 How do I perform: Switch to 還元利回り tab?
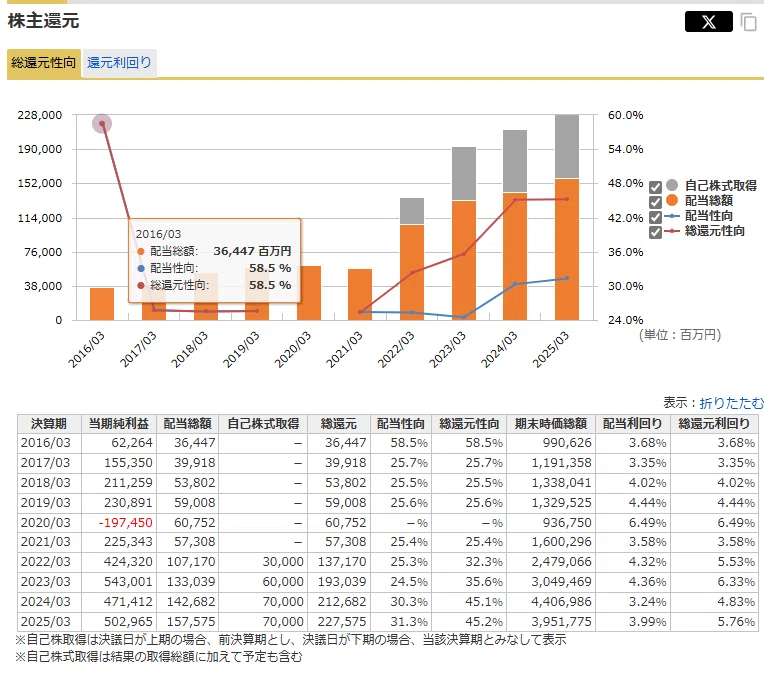tap(119, 63)
